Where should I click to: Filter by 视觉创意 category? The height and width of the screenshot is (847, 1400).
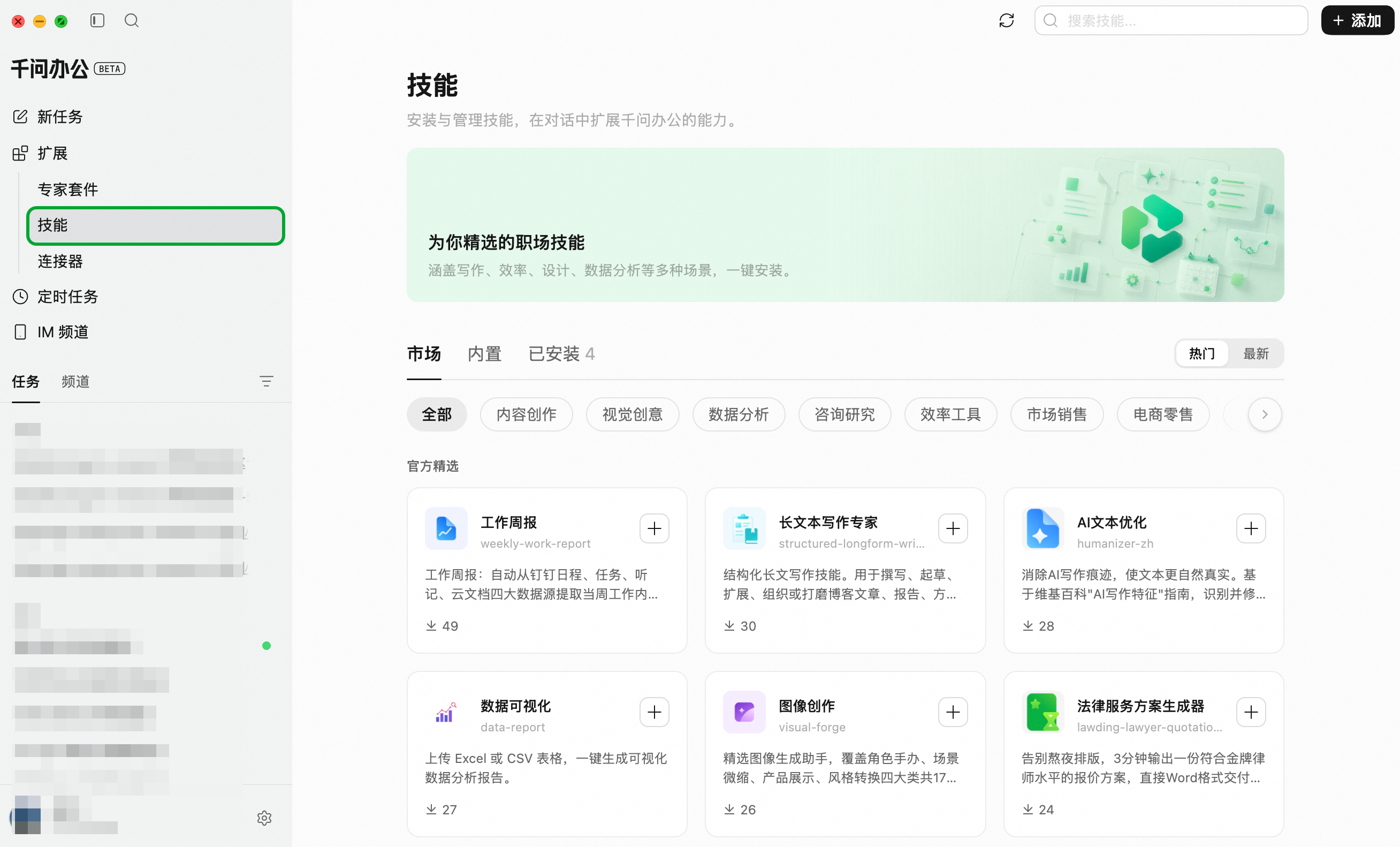point(633,414)
